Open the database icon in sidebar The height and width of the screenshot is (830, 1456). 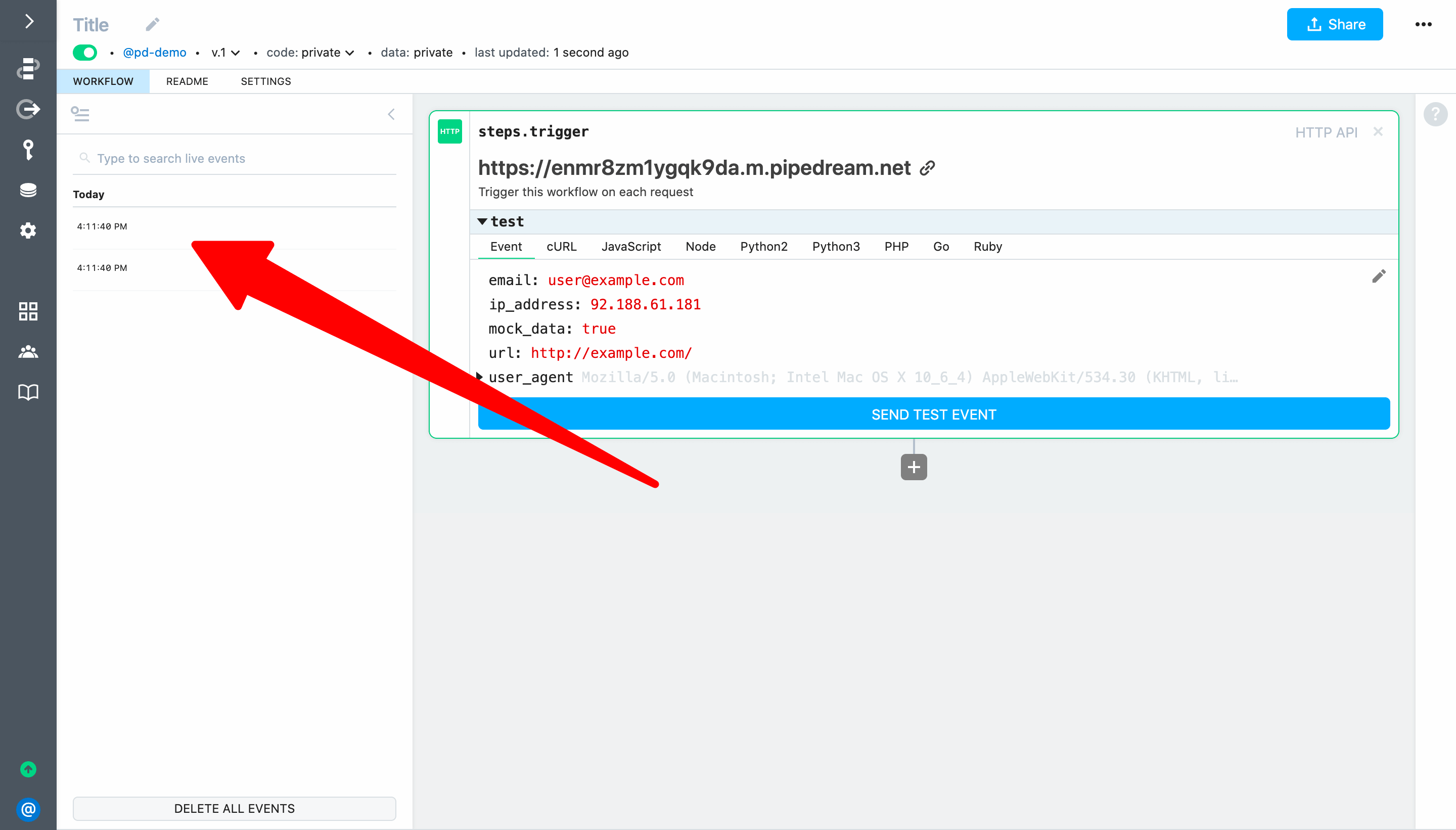click(x=28, y=190)
